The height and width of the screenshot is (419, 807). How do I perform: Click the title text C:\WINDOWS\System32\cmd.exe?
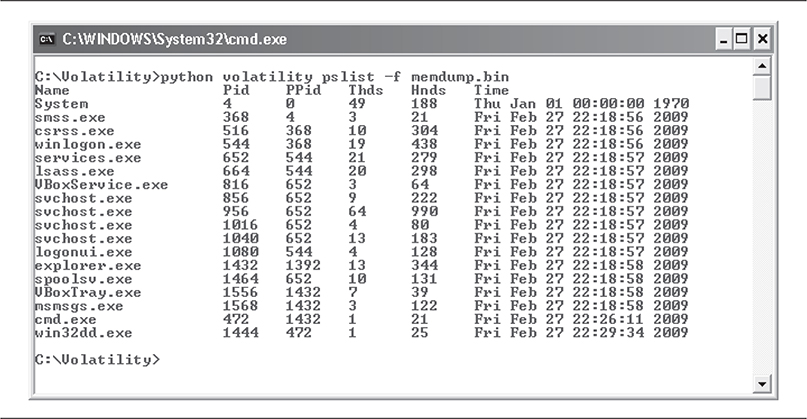coord(174,39)
